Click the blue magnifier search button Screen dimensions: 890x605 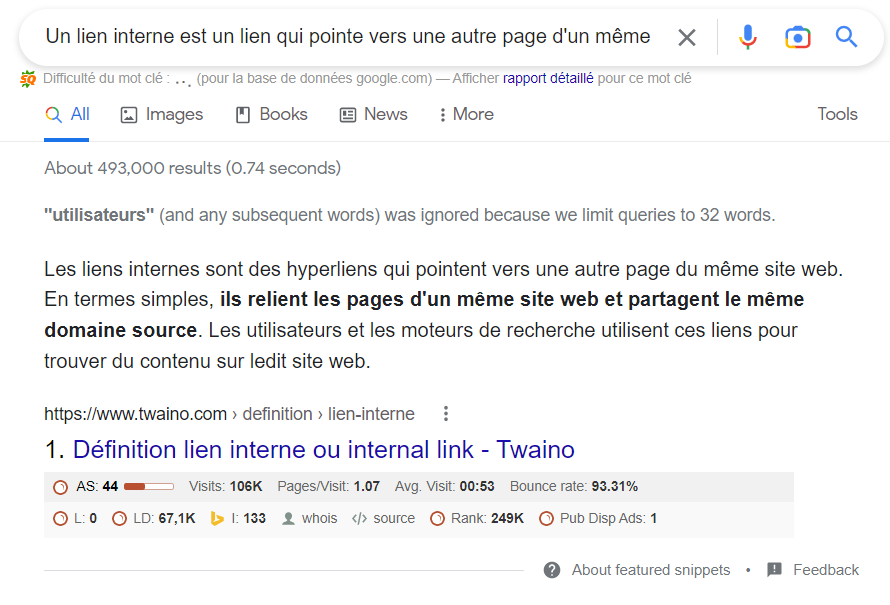pyautogui.click(x=846, y=38)
